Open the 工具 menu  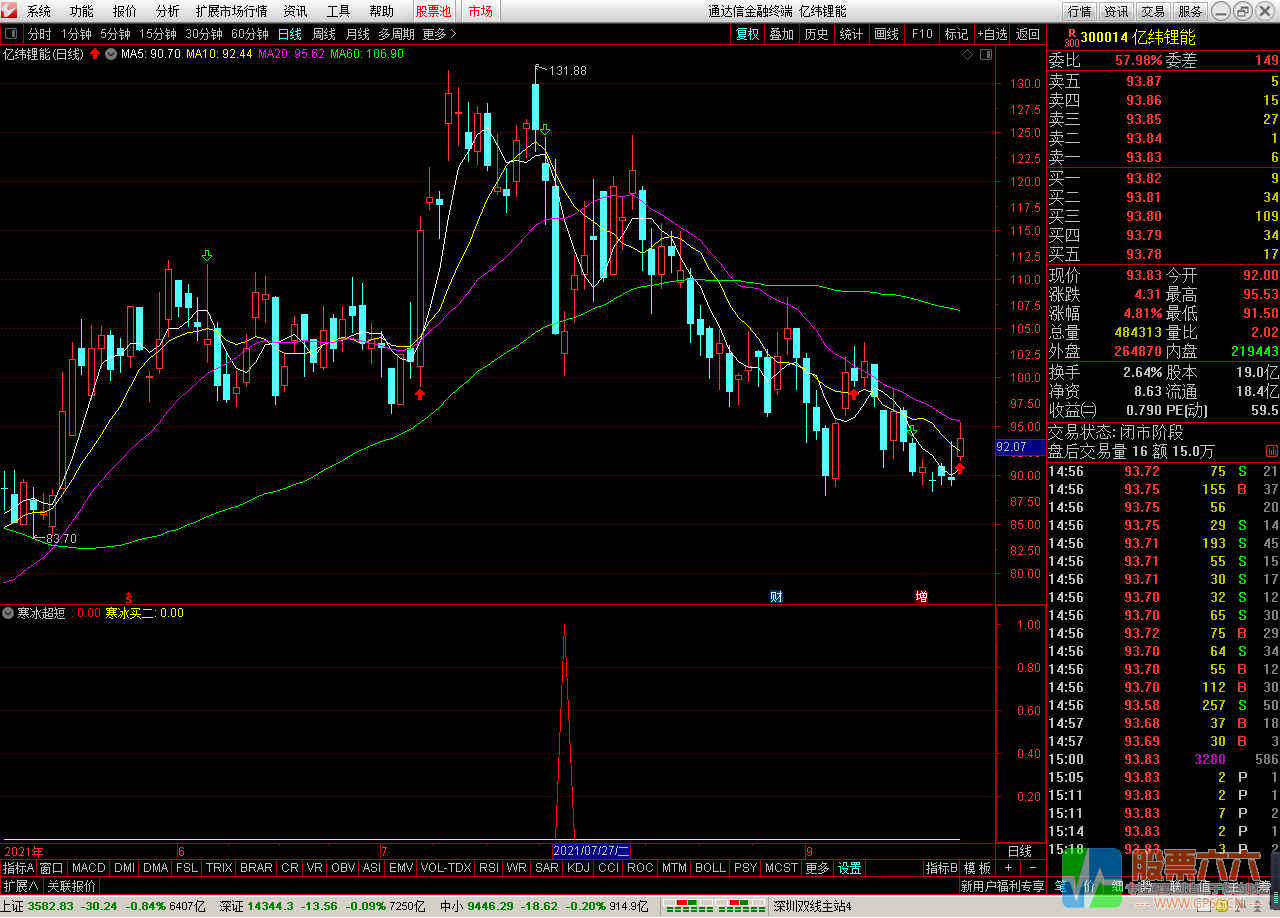tap(339, 12)
